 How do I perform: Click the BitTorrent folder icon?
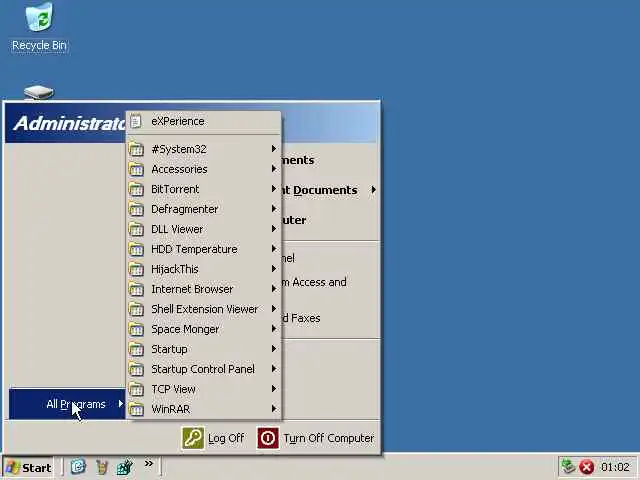(x=136, y=189)
